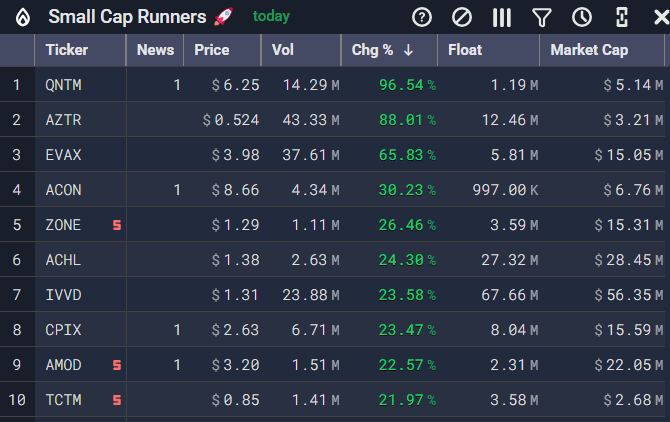Select the EVAX ticker
670x422 pixels.
(63, 155)
